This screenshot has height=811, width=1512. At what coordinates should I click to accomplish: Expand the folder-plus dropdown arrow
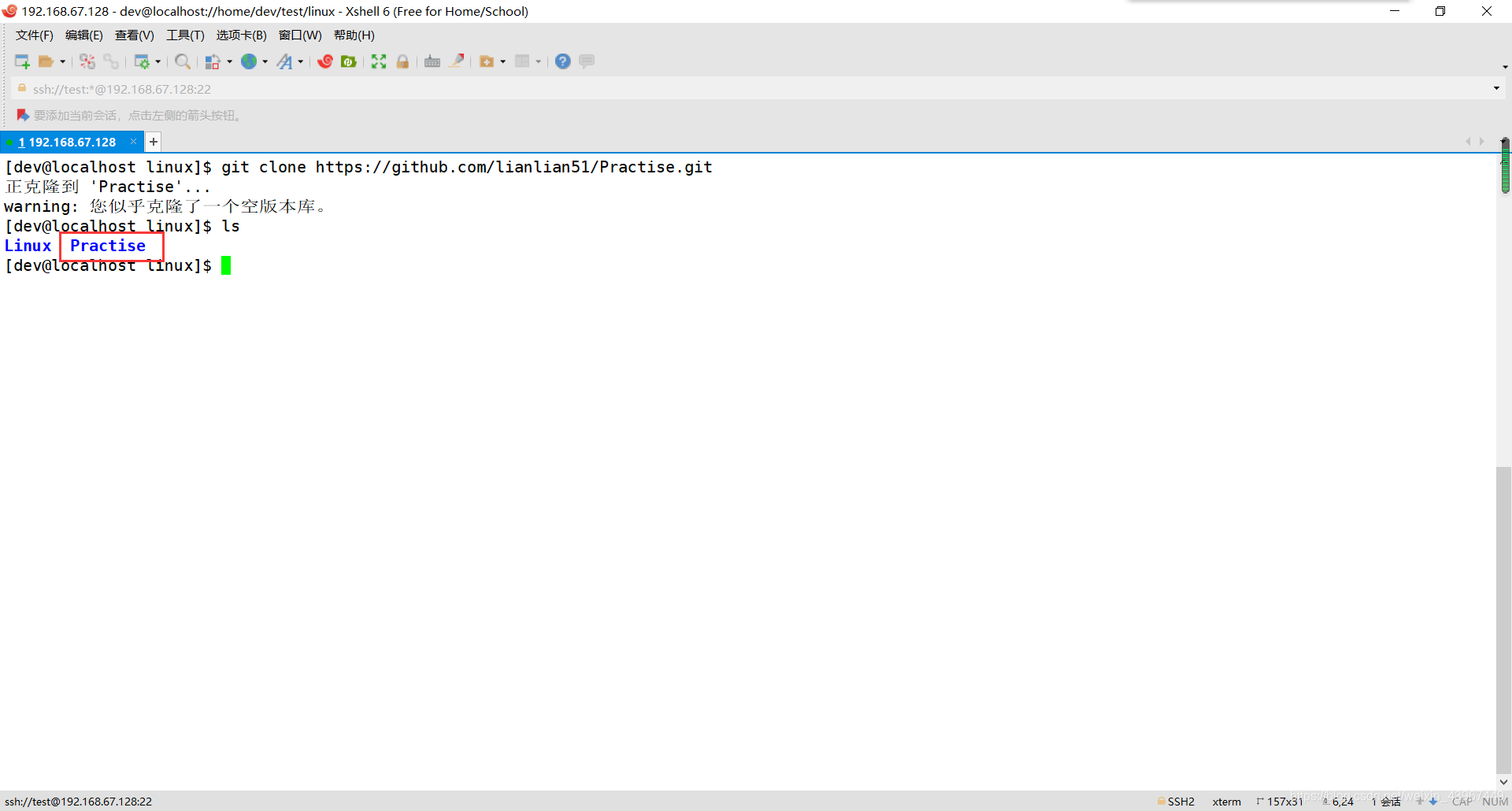[503, 61]
